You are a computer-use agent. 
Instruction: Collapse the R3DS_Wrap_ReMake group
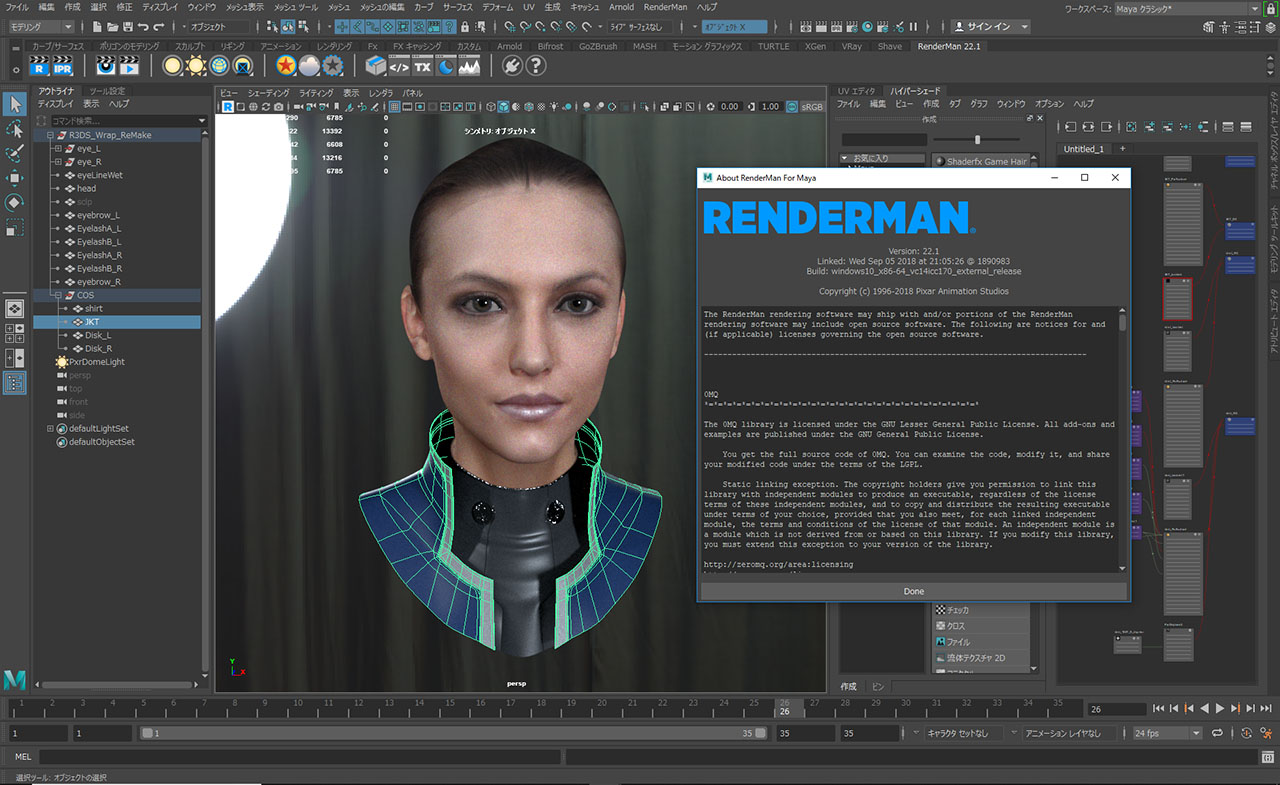[50, 135]
